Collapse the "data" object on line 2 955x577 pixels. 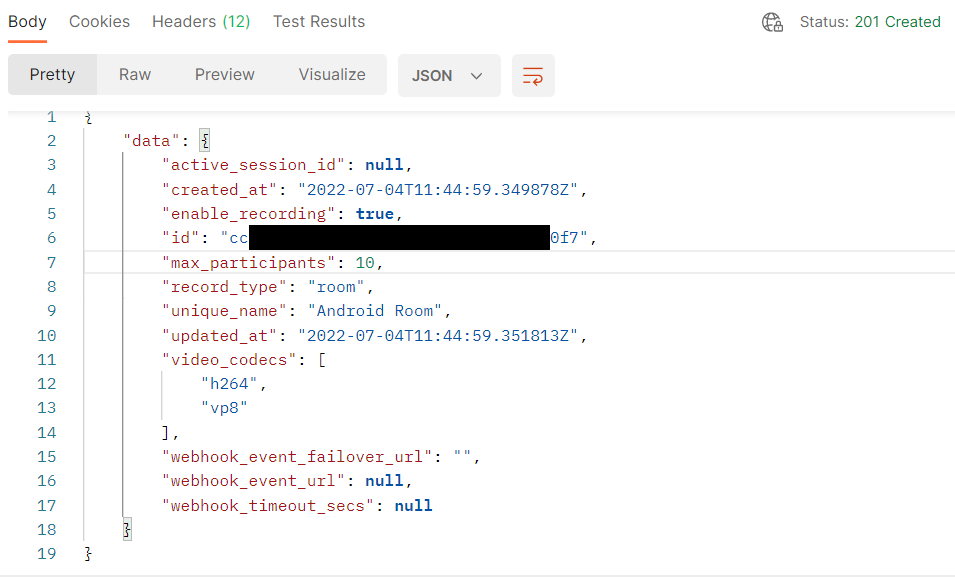point(205,141)
